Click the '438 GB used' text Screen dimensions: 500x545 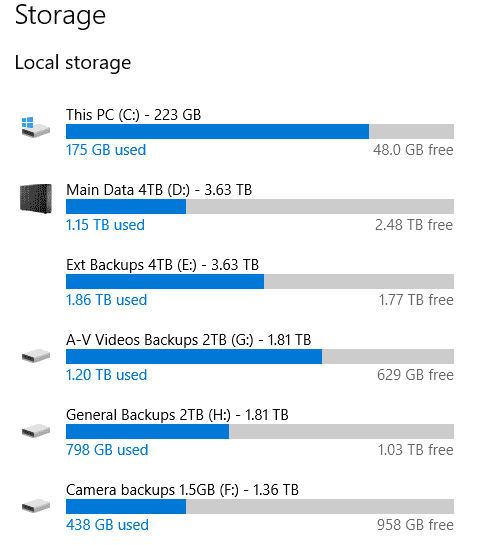[107, 526]
